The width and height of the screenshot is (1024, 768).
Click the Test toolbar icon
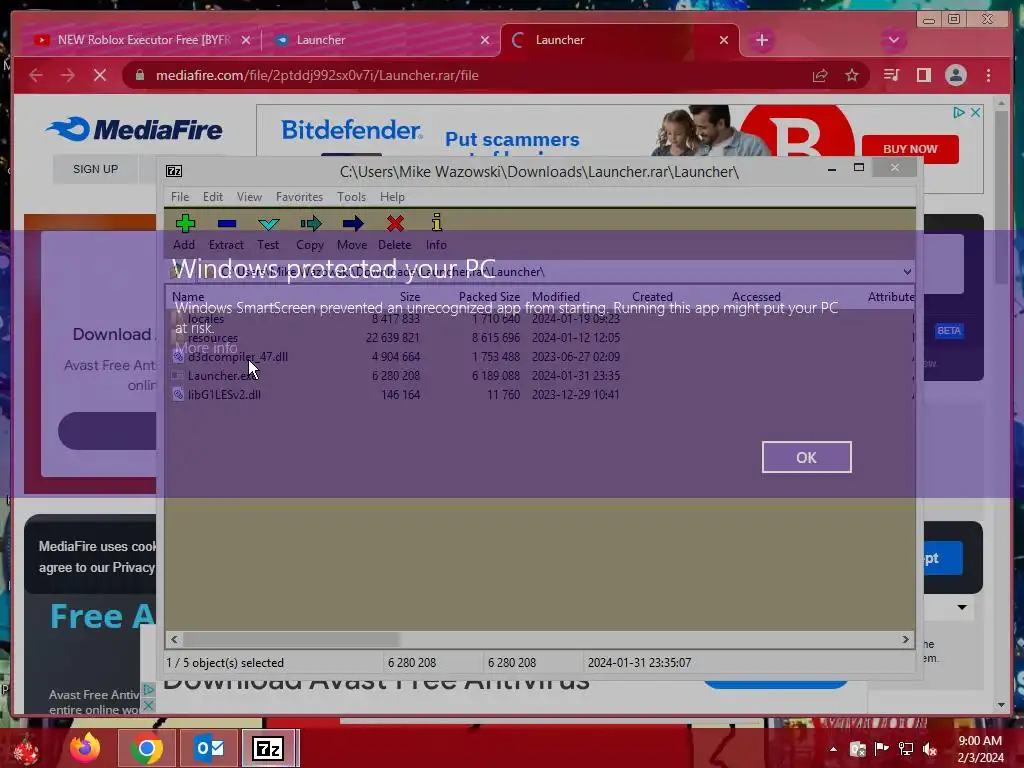point(268,232)
